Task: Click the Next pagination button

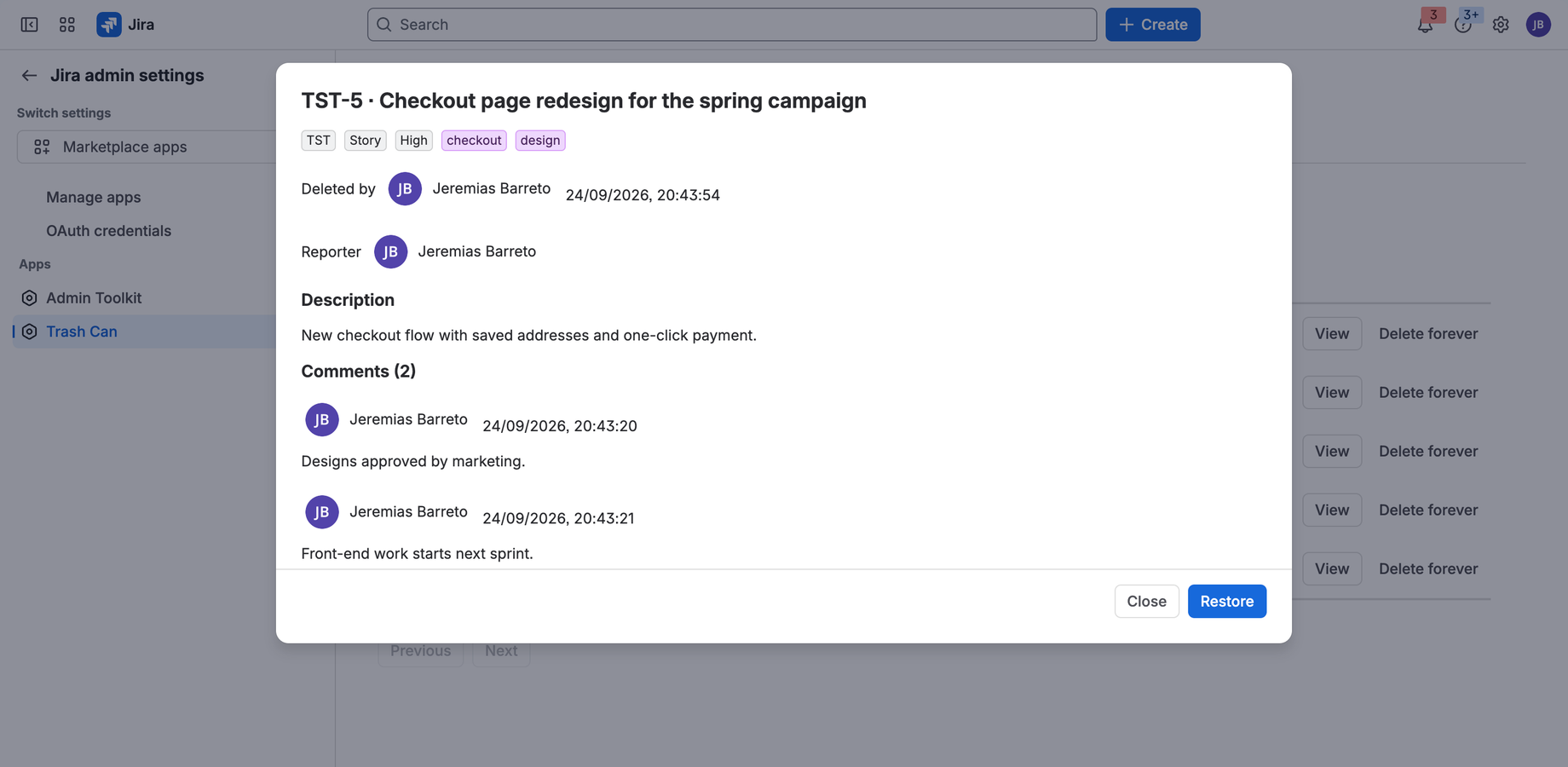Action: pyautogui.click(x=501, y=651)
